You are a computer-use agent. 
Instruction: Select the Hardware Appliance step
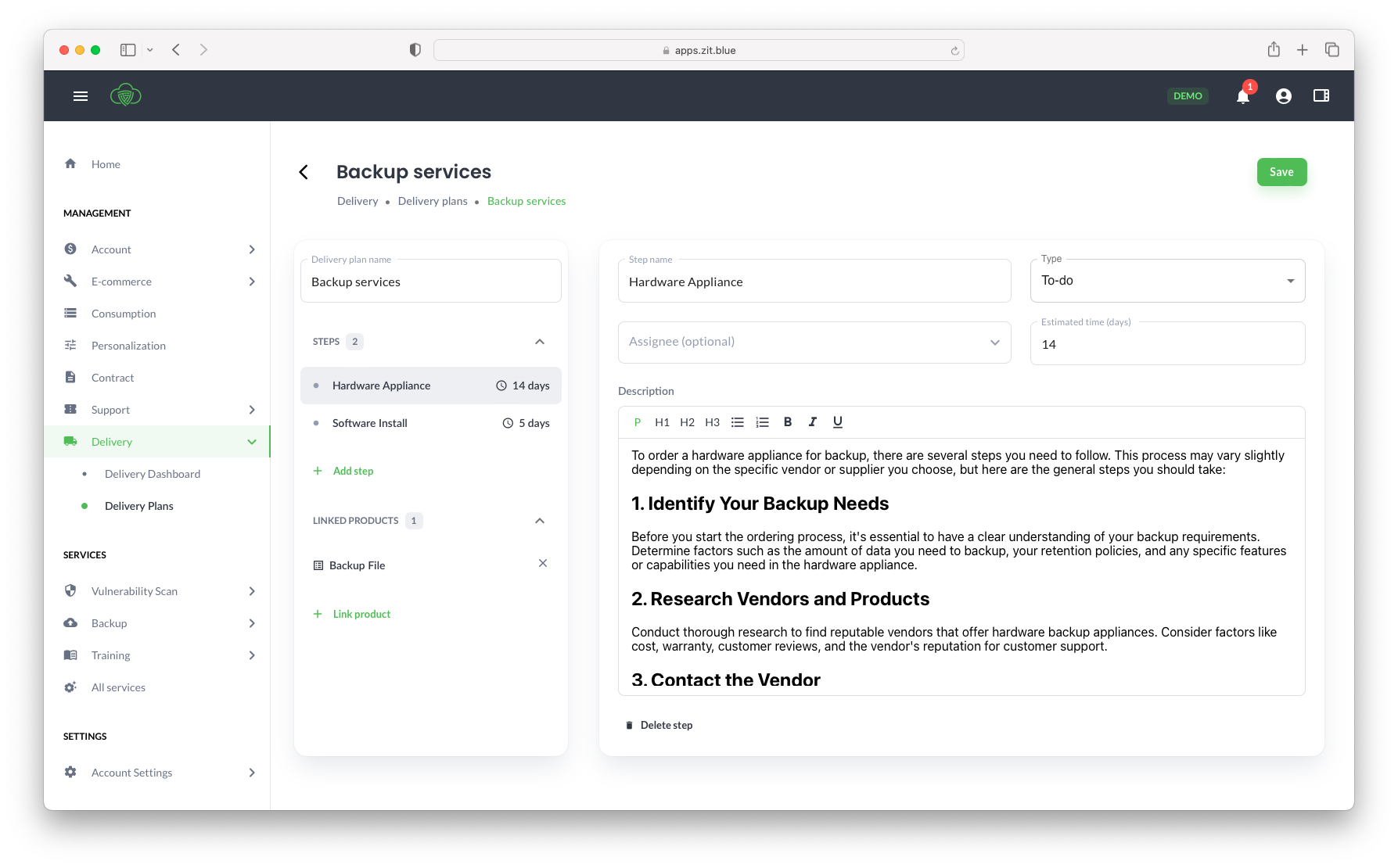(431, 386)
